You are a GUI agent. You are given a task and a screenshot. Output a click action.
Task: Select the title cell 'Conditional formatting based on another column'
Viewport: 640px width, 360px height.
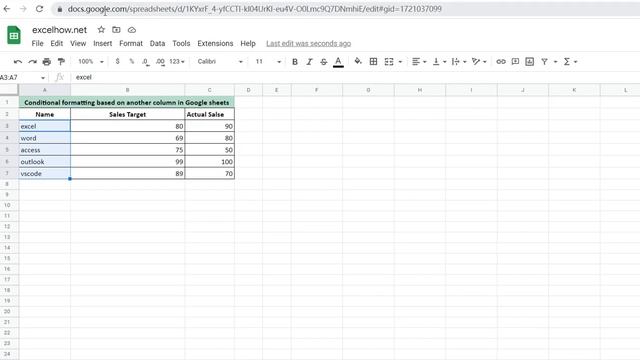point(127,102)
